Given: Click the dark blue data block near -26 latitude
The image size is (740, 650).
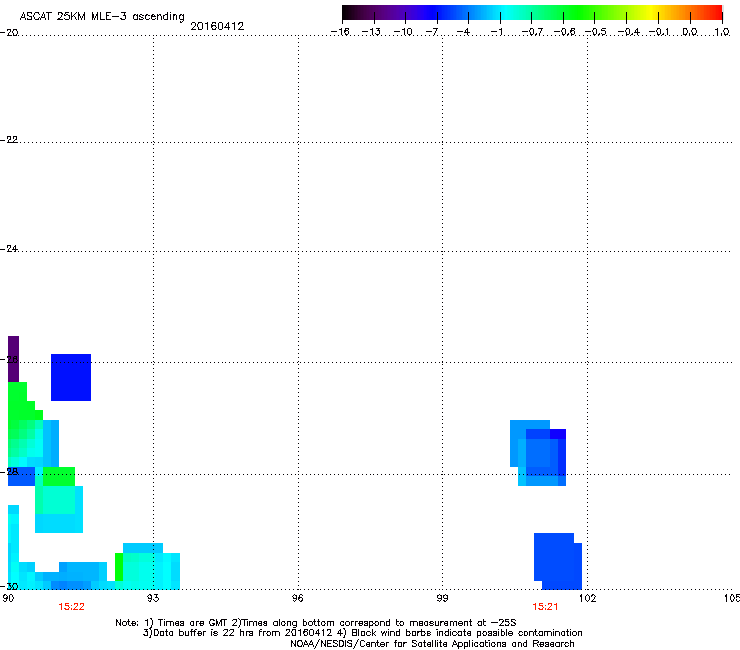Looking at the screenshot, I should pyautogui.click(x=71, y=377).
